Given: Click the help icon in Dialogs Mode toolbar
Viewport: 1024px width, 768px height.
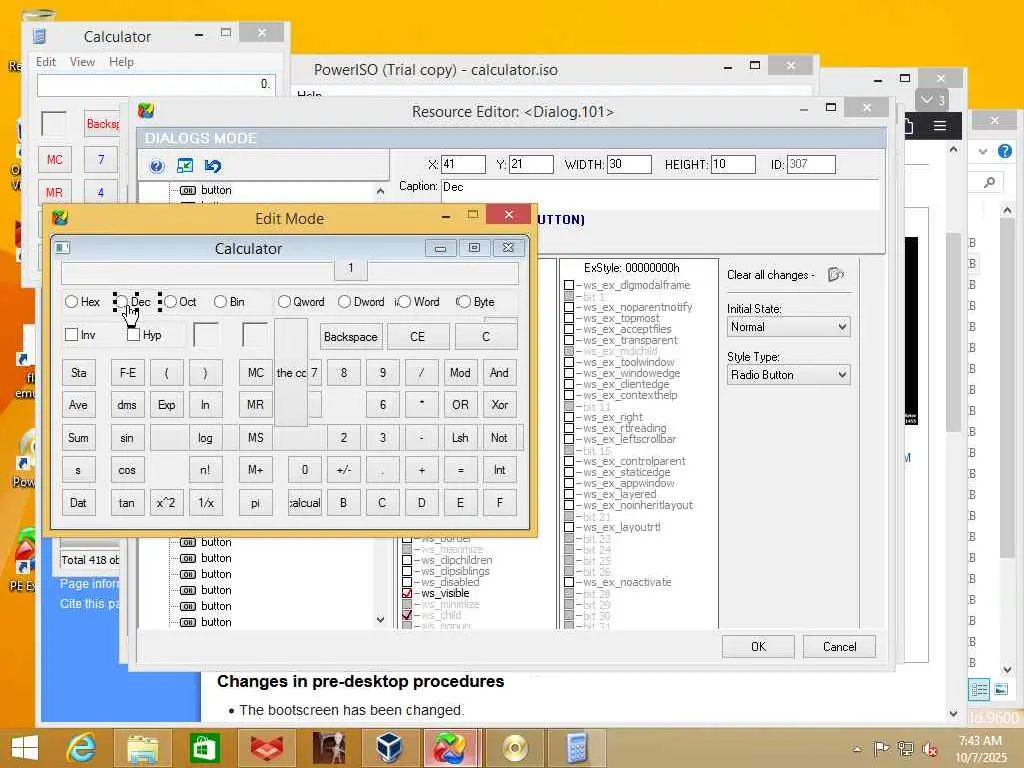Looking at the screenshot, I should tap(156, 166).
